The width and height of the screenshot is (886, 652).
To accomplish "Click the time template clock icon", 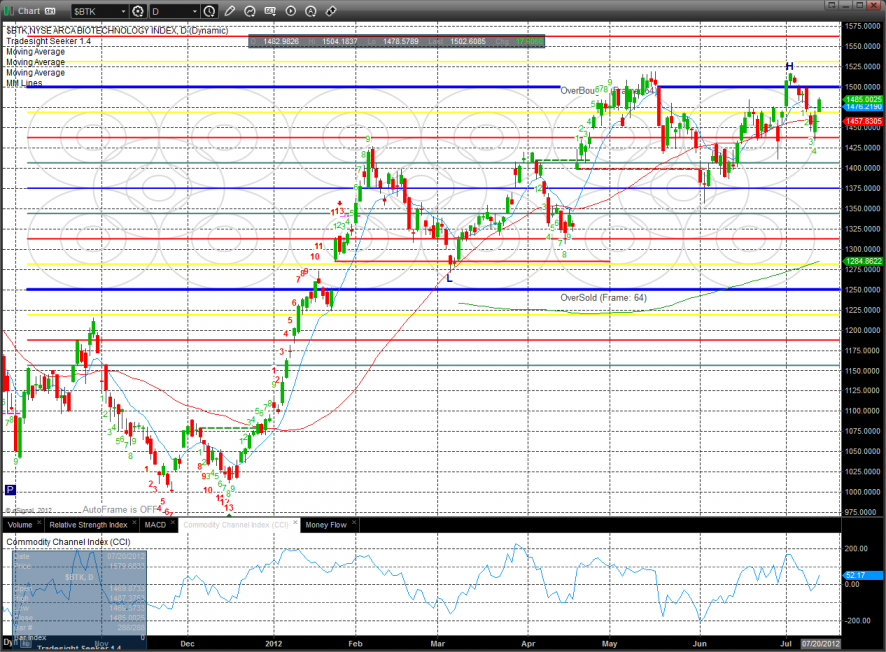I will coord(208,11).
